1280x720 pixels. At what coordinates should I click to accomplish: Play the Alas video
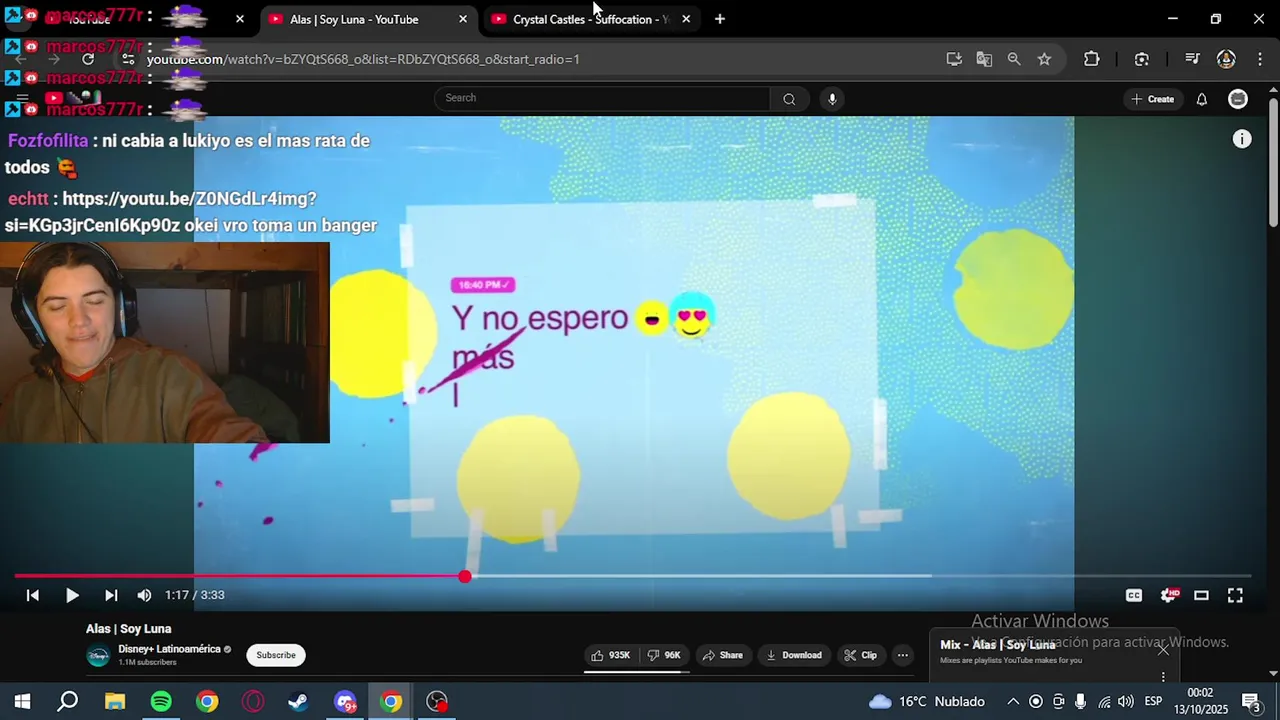pyautogui.click(x=72, y=595)
